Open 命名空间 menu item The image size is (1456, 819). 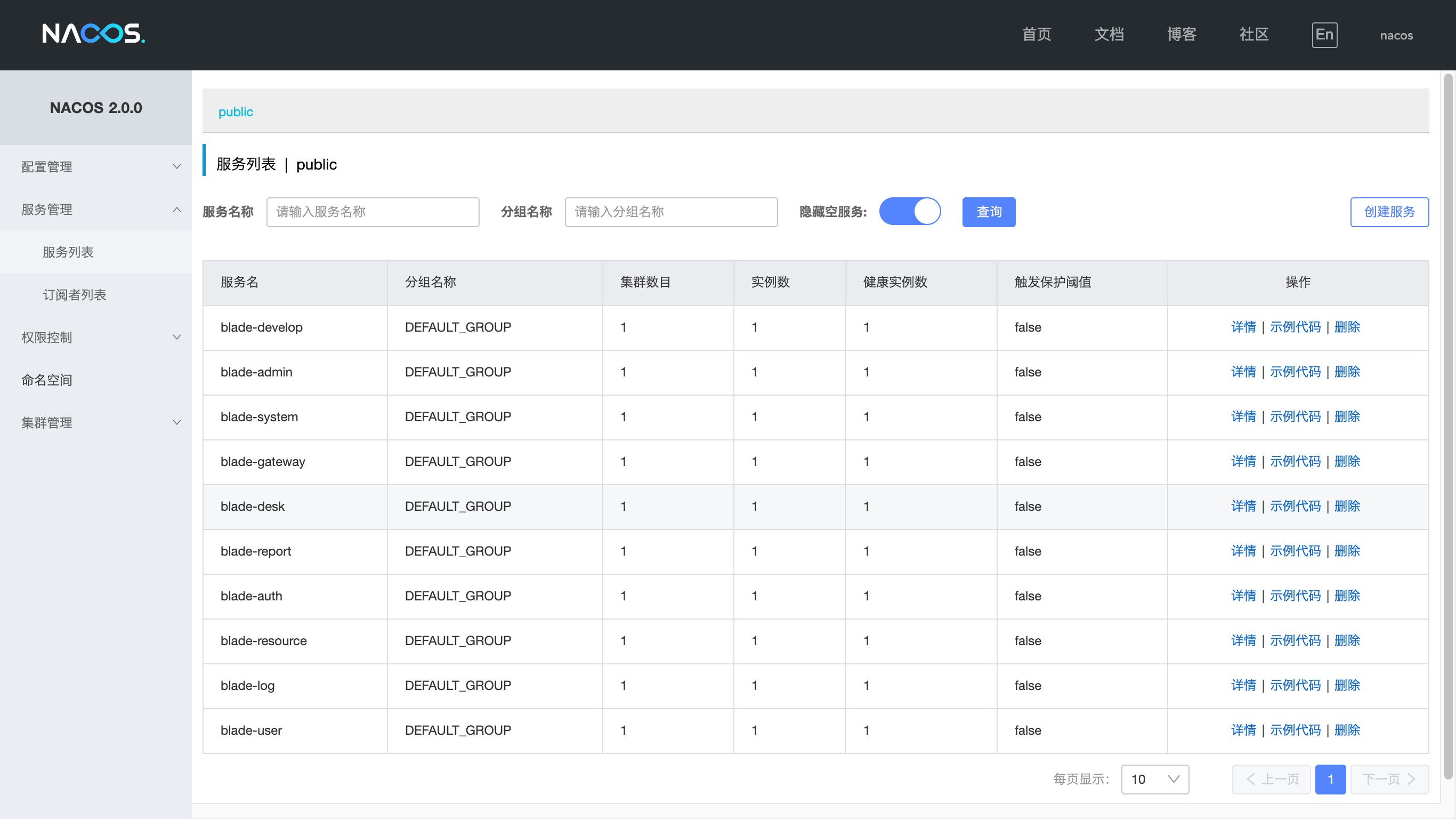47,380
